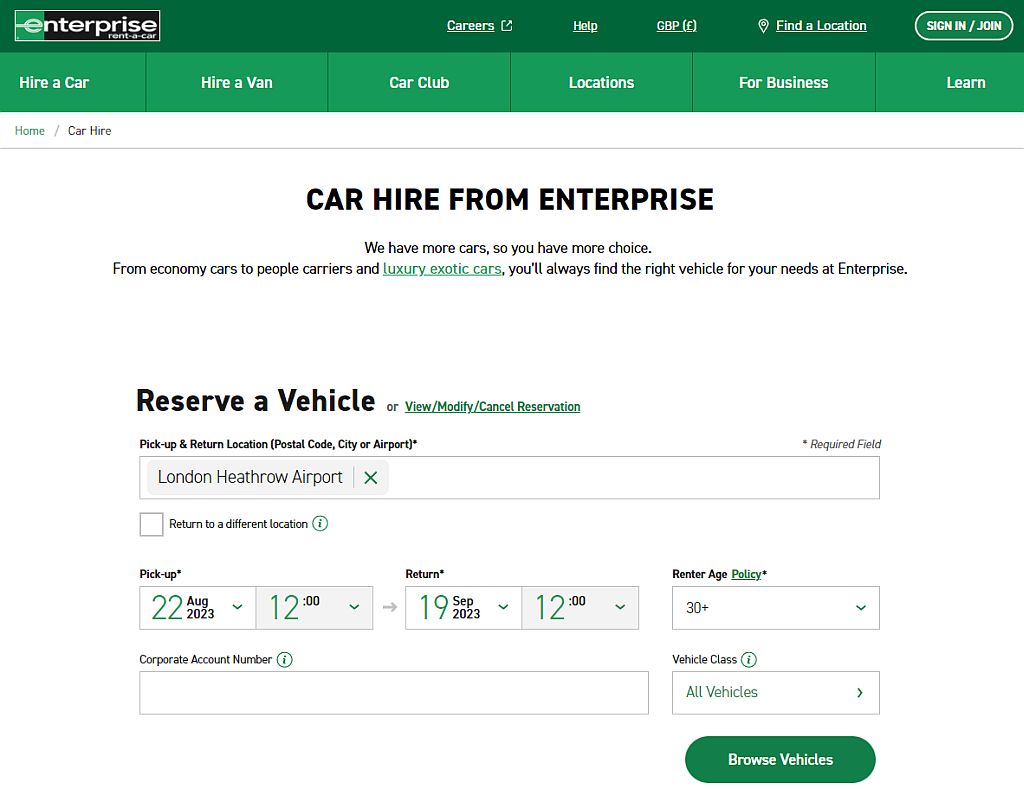
Task: Click the Enterprise rent-a-car logo
Action: pyautogui.click(x=86, y=25)
